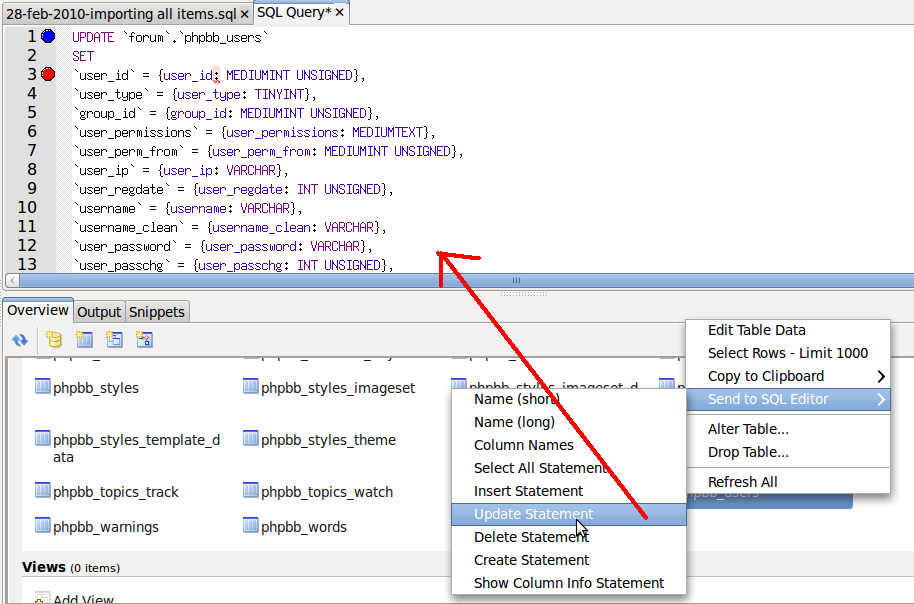Select the phpbb_topics_track table icon
The height and width of the screenshot is (604, 914).
tap(43, 490)
